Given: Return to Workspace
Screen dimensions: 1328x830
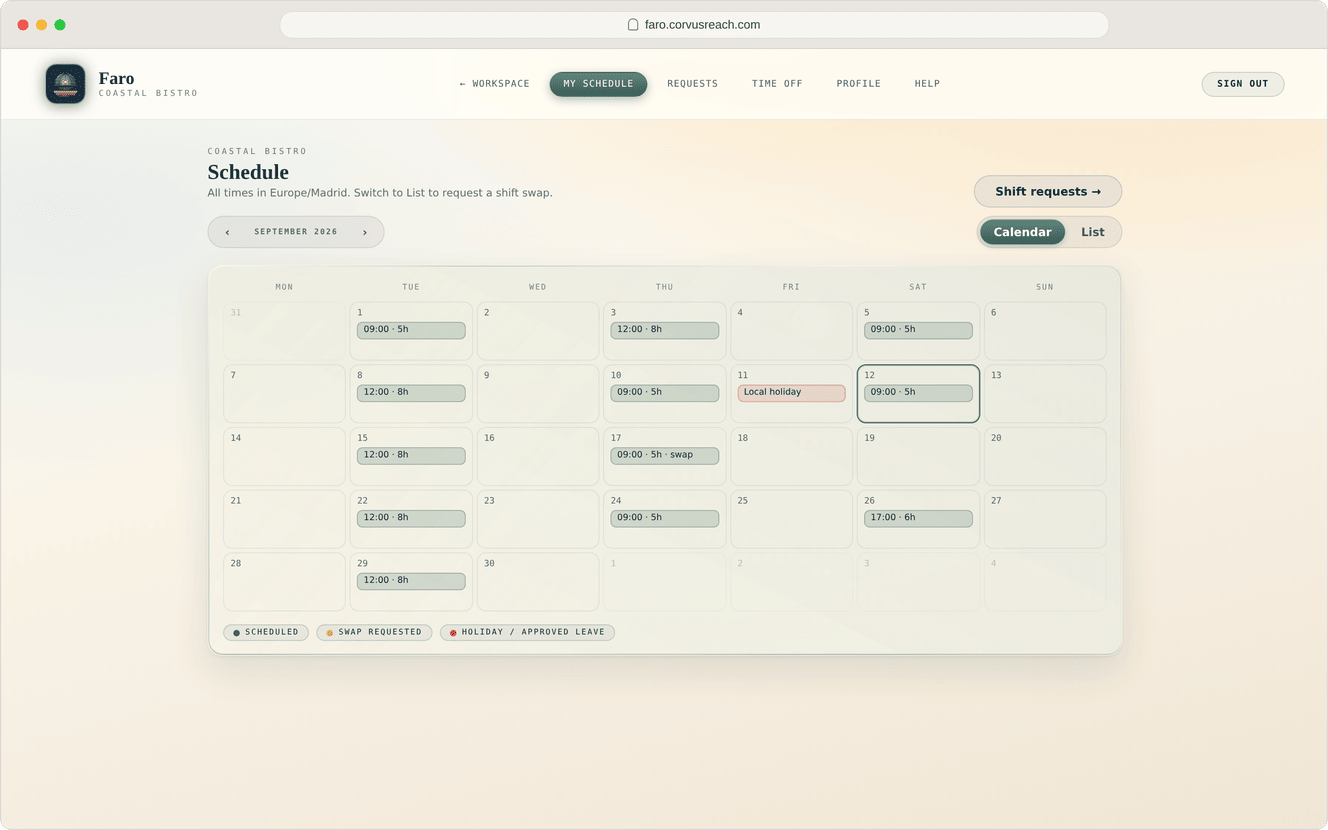Looking at the screenshot, I should [494, 84].
